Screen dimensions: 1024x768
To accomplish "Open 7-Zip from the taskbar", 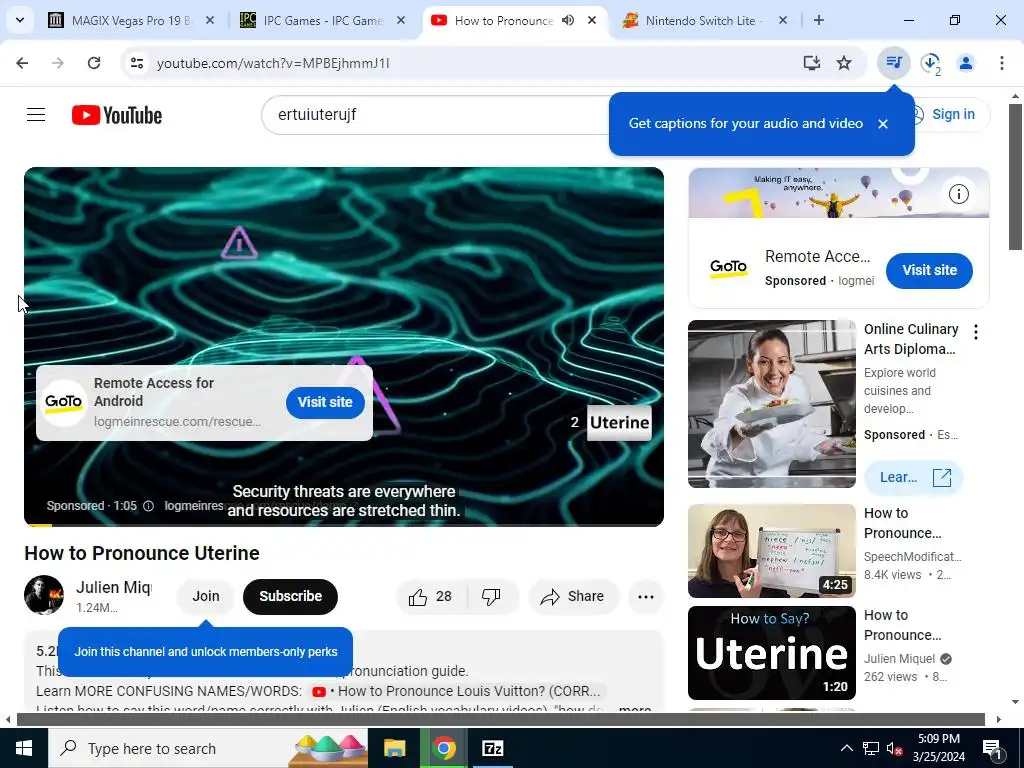I will 492,748.
